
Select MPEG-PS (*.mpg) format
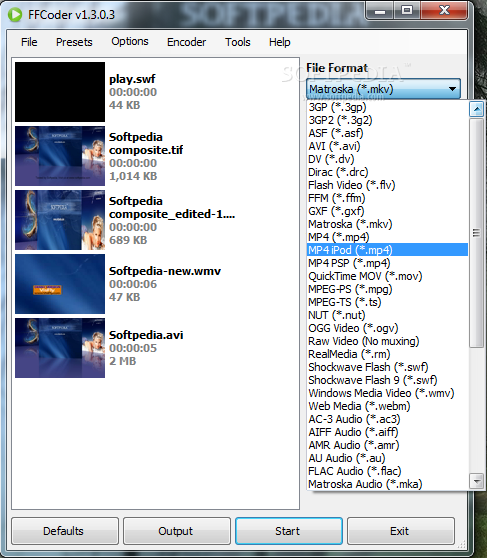387,289
